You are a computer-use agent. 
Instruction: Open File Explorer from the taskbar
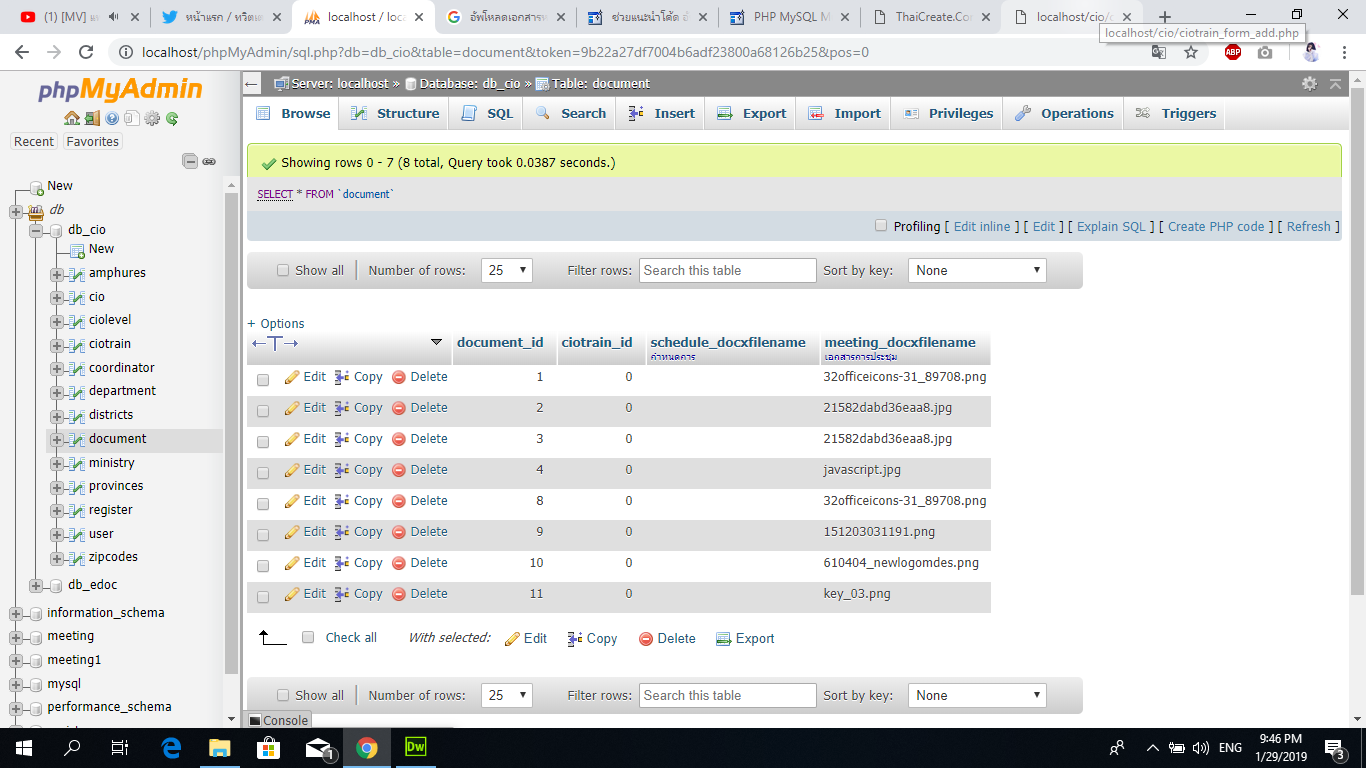[219, 747]
